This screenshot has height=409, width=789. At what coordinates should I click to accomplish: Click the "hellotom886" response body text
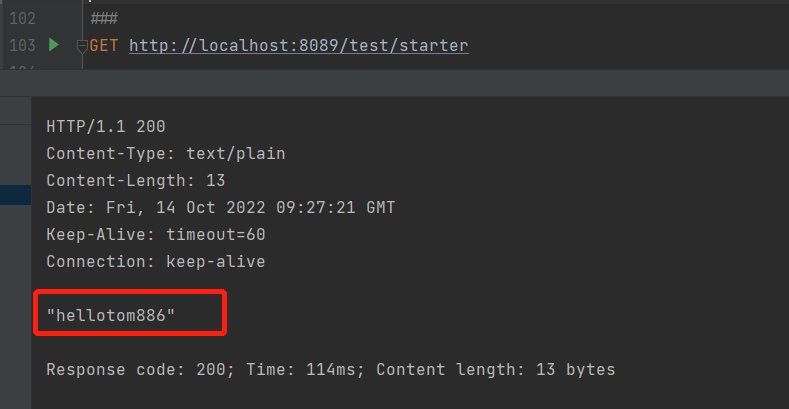coord(111,315)
